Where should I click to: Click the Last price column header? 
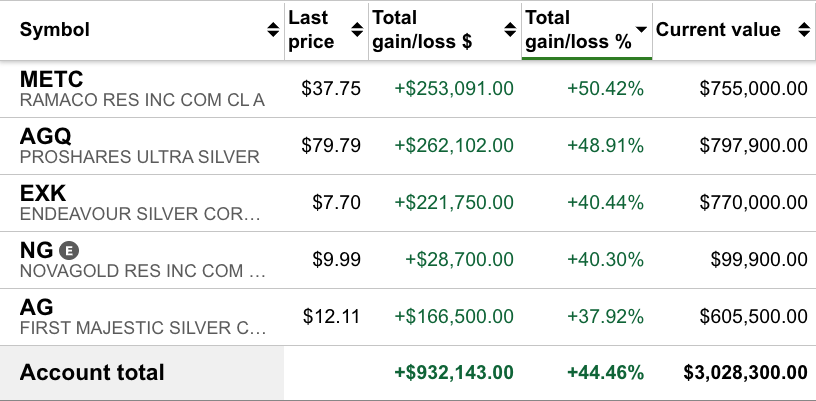(x=310, y=30)
